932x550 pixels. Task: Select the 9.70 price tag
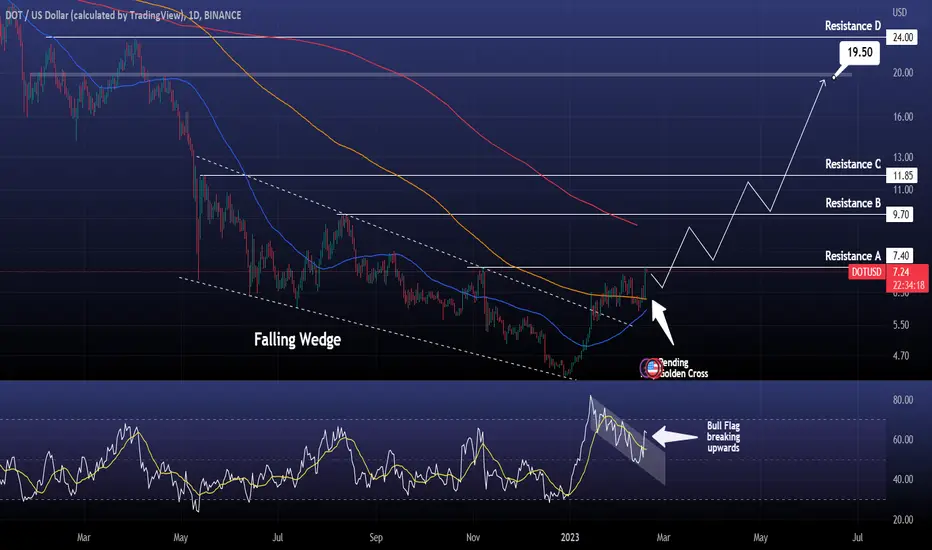900,215
